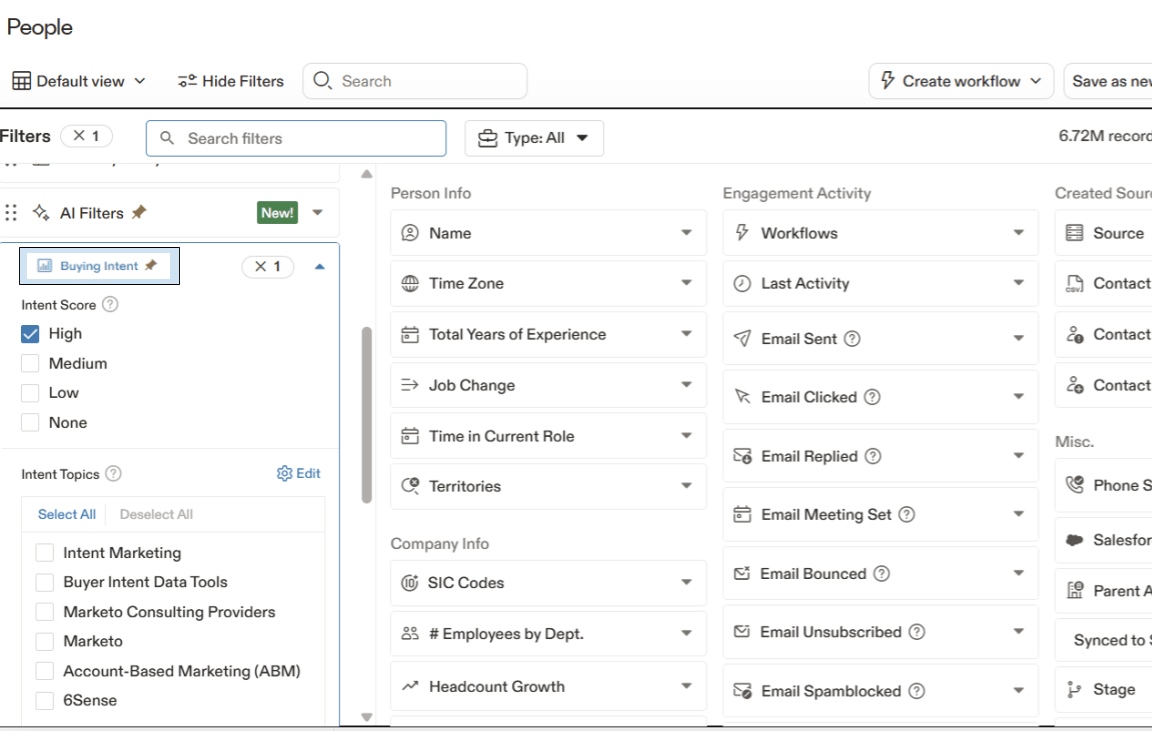
Task: Click the Email Meeting Set help icon
Action: [907, 514]
